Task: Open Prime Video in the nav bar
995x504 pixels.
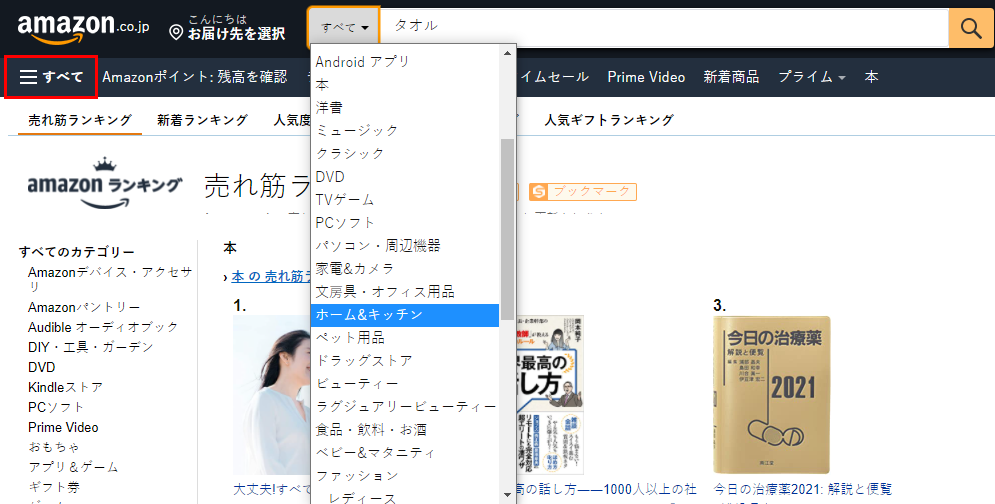Action: click(x=646, y=77)
